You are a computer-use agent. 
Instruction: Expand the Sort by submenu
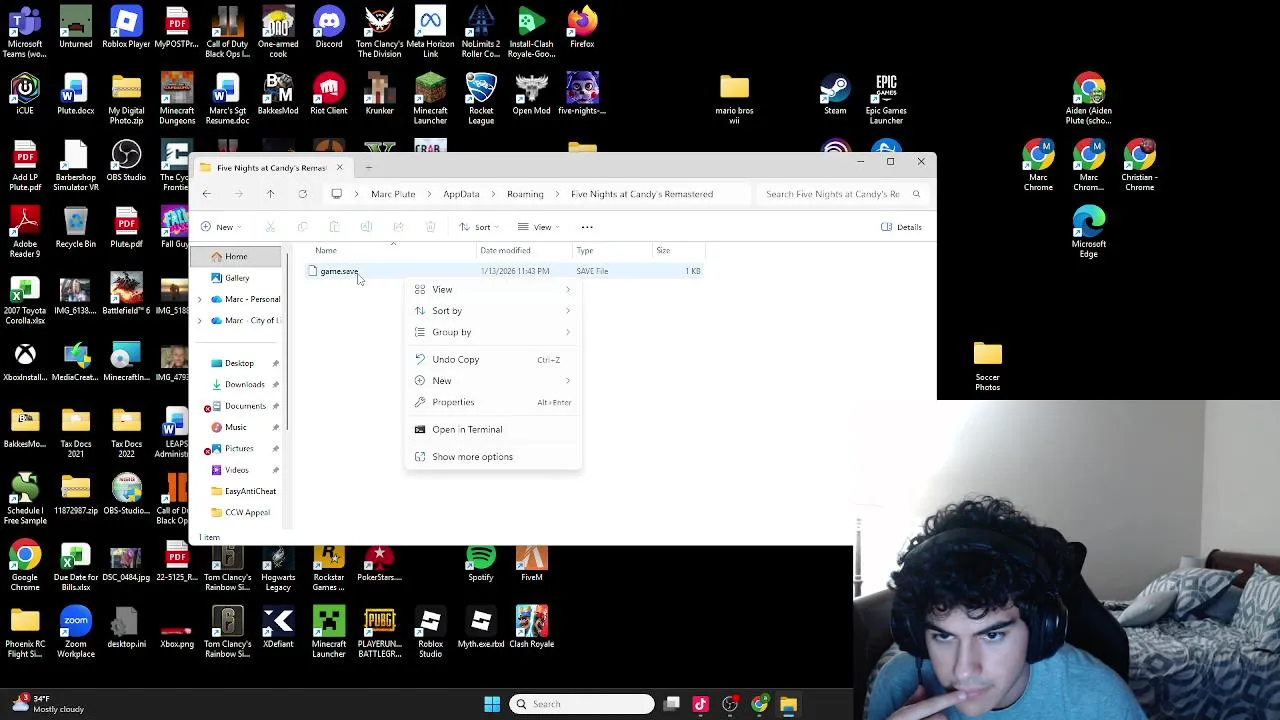[x=493, y=311]
